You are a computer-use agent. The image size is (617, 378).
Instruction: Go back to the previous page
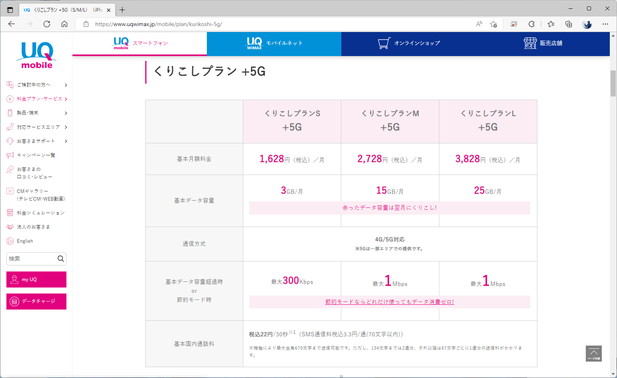tap(11, 24)
